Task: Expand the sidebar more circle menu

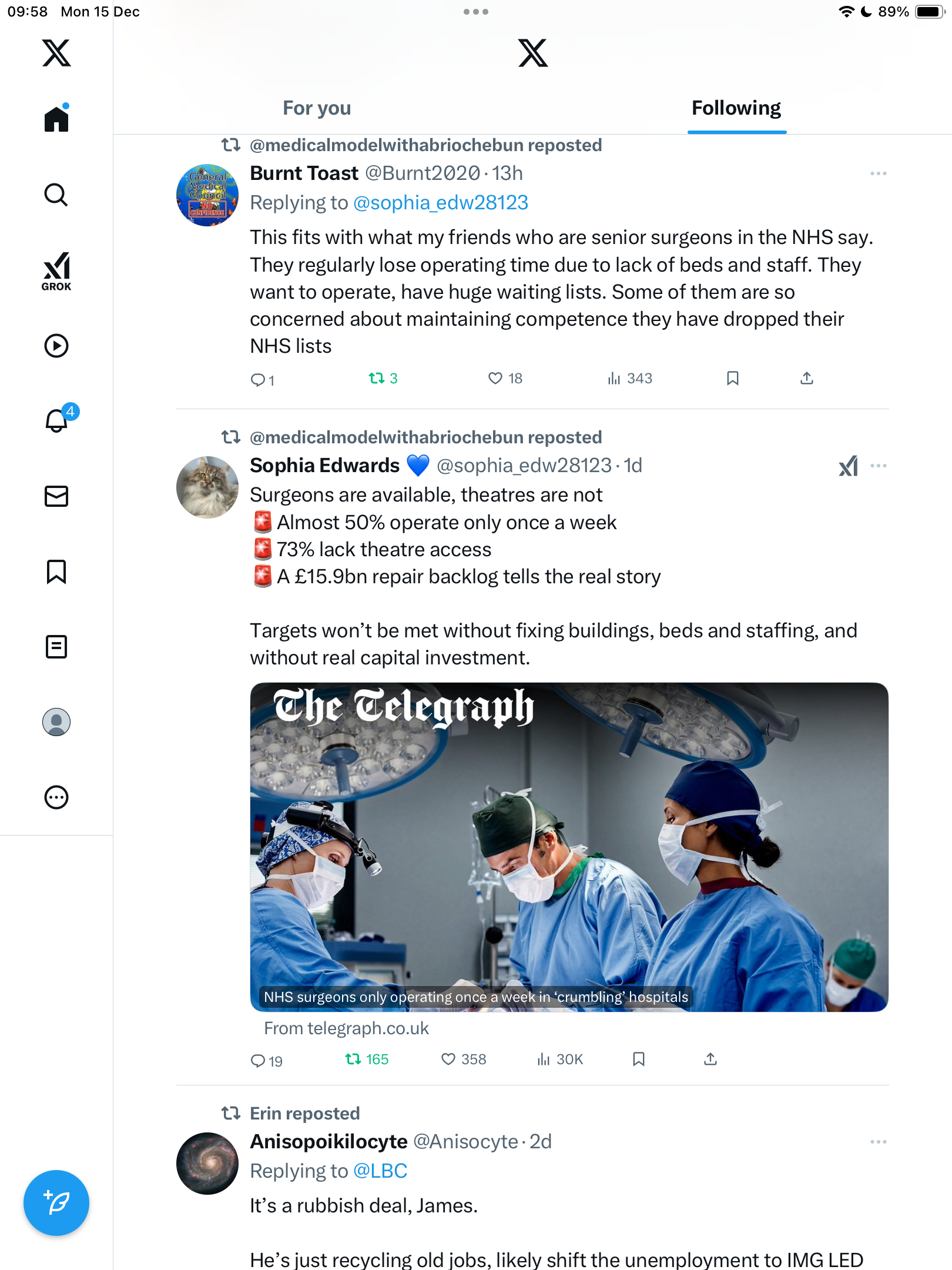Action: click(x=56, y=797)
